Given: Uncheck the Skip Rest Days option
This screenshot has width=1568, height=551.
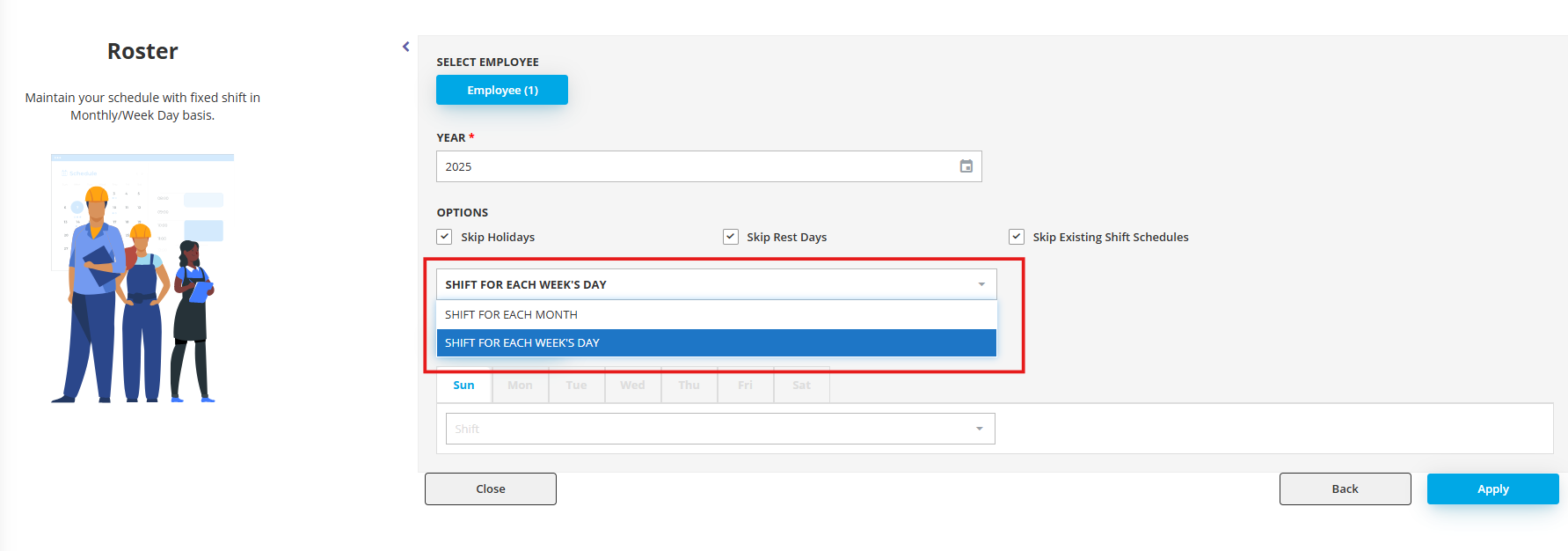Looking at the screenshot, I should pos(731,237).
